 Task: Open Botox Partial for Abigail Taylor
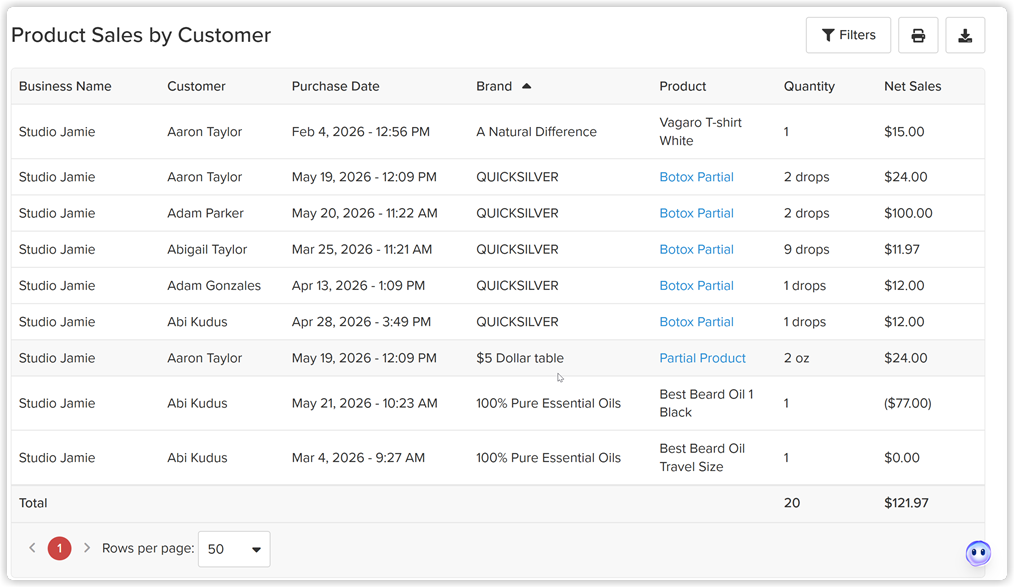tap(696, 249)
